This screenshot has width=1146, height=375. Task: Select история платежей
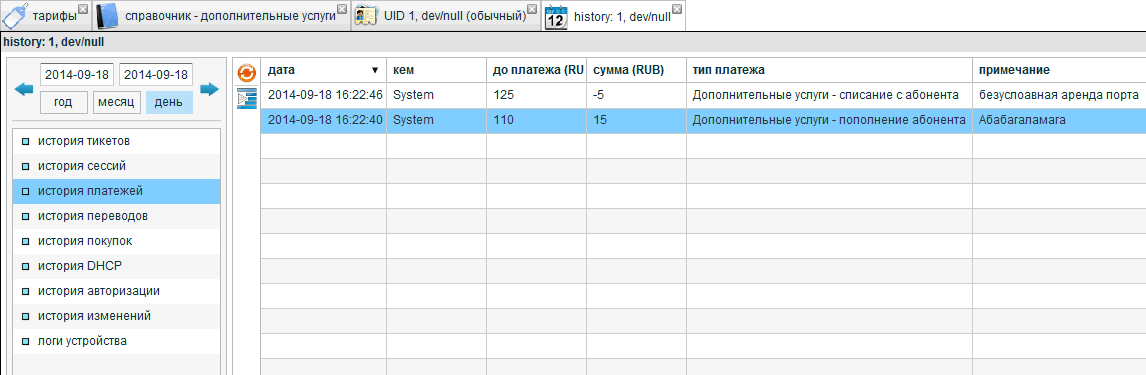point(117,191)
